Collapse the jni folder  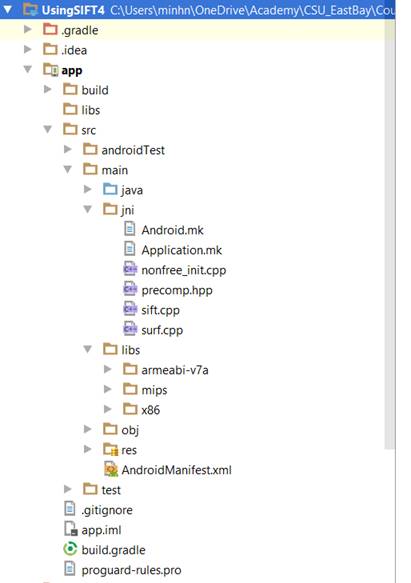88,210
